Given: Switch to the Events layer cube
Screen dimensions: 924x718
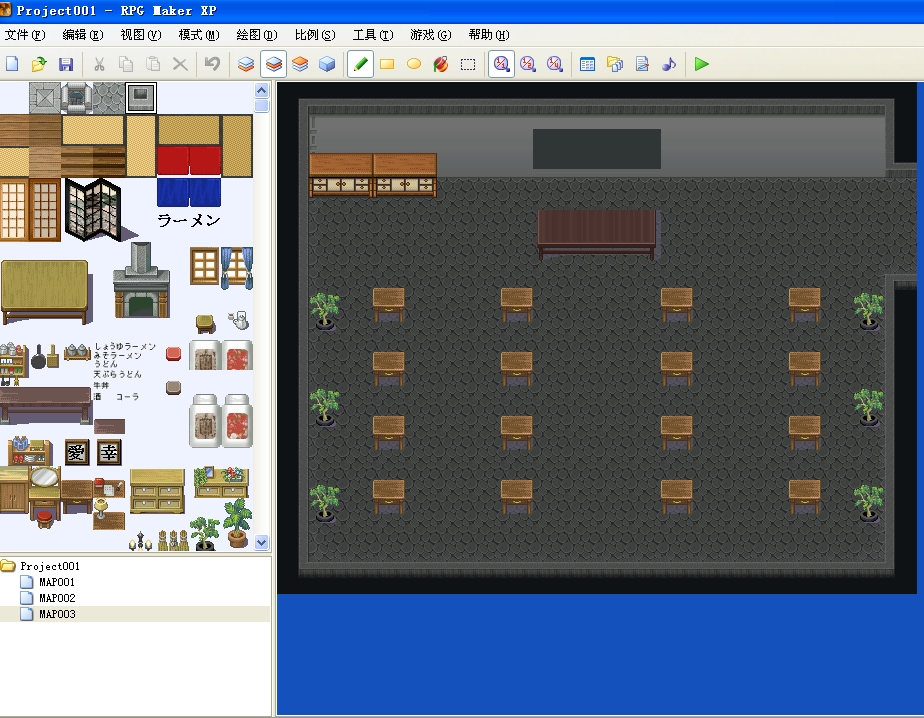Looking at the screenshot, I should 327,64.
